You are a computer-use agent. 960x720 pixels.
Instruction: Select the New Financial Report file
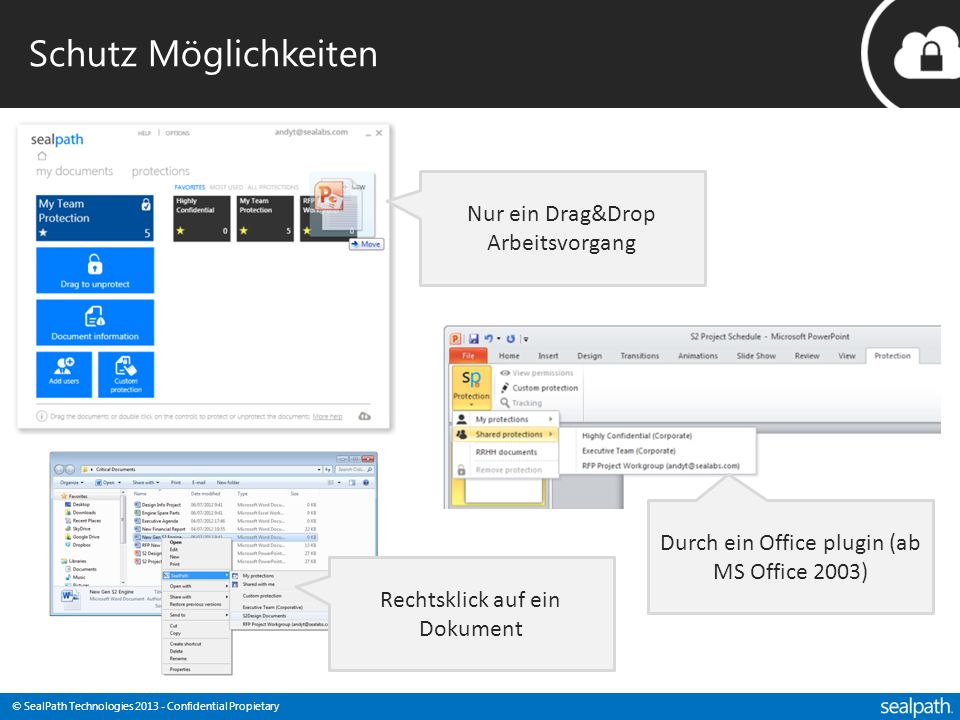pyautogui.click(x=160, y=529)
